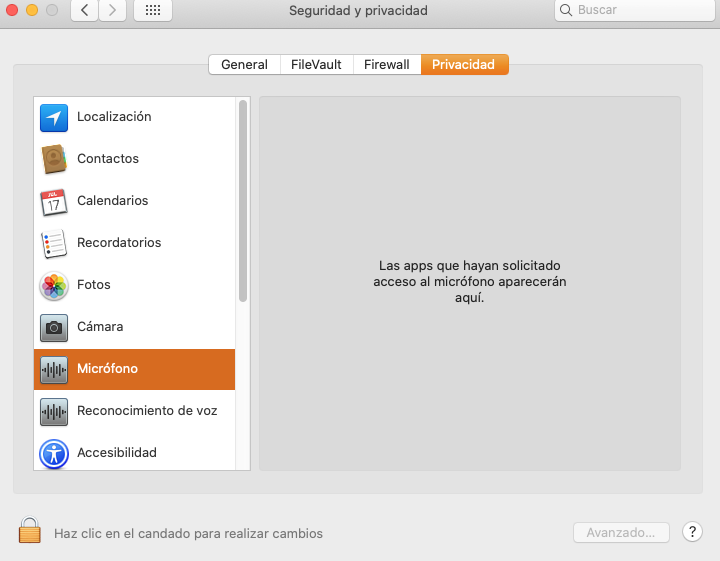The width and height of the screenshot is (720, 561).
Task: Select the Micrófono row label
Action: pyautogui.click(x=107, y=369)
